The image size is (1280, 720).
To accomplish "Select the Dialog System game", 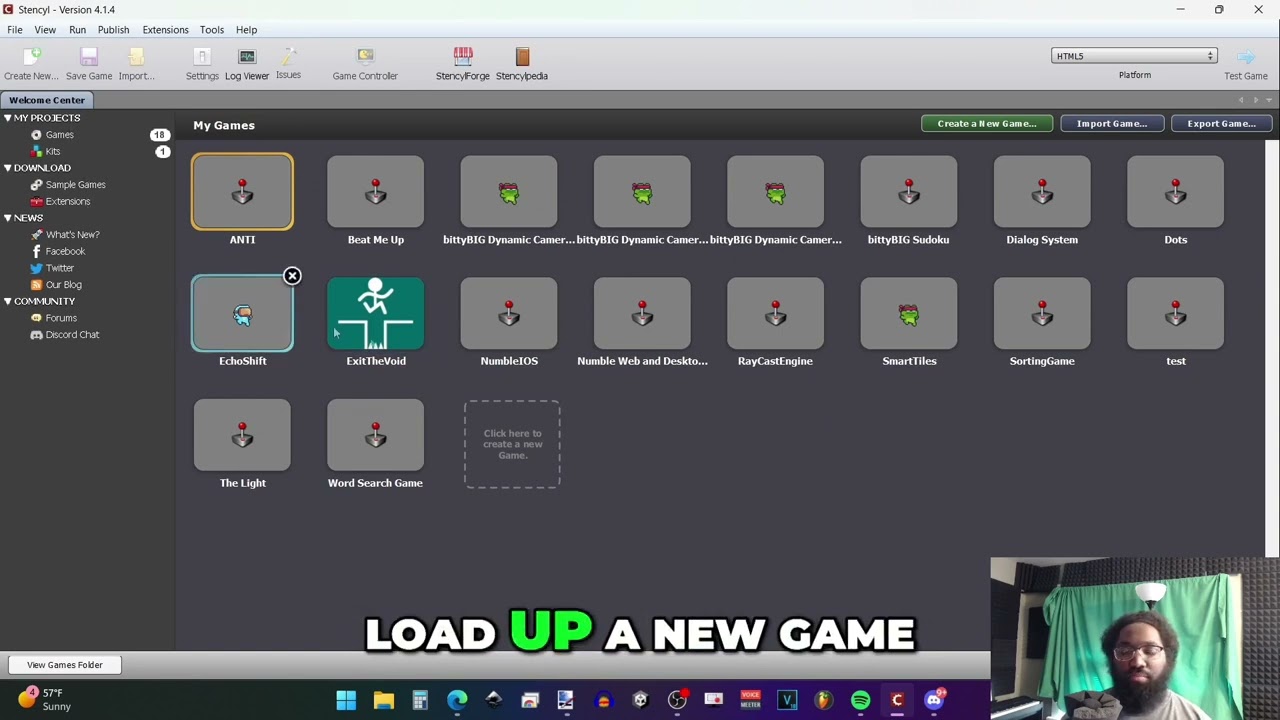I will coord(1042,192).
